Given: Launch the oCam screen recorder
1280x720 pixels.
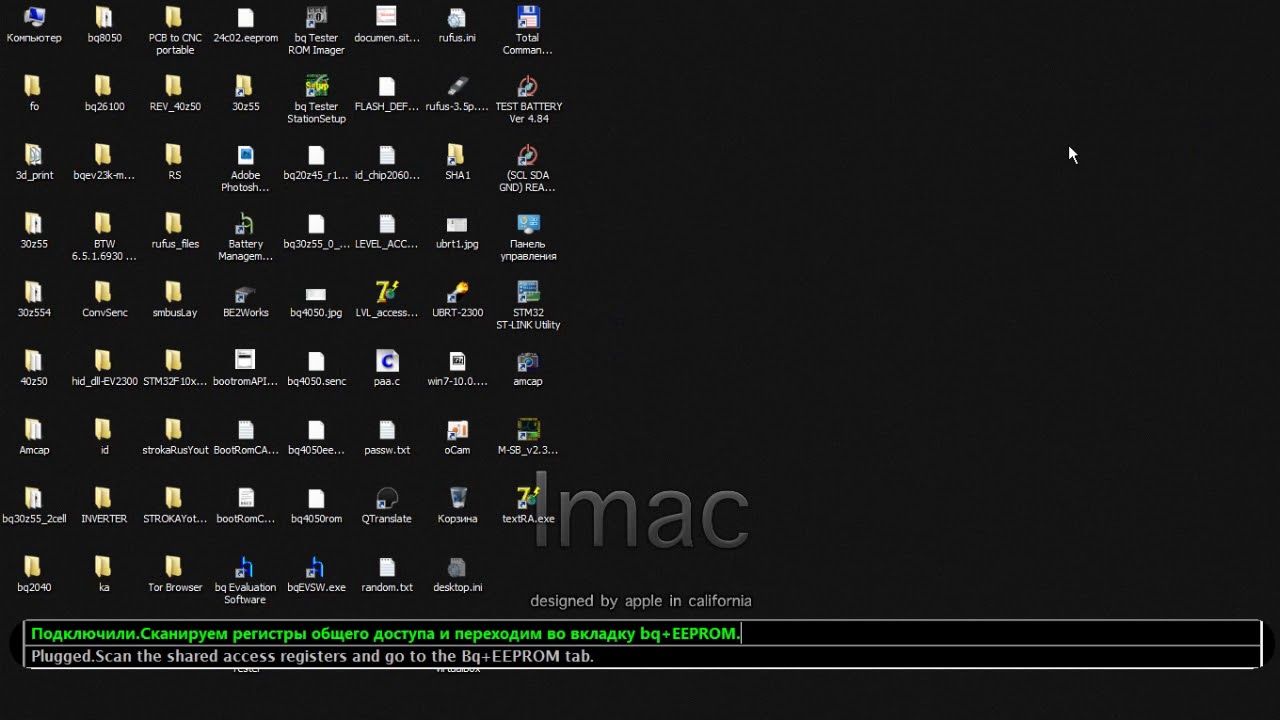Looking at the screenshot, I should (x=457, y=437).
